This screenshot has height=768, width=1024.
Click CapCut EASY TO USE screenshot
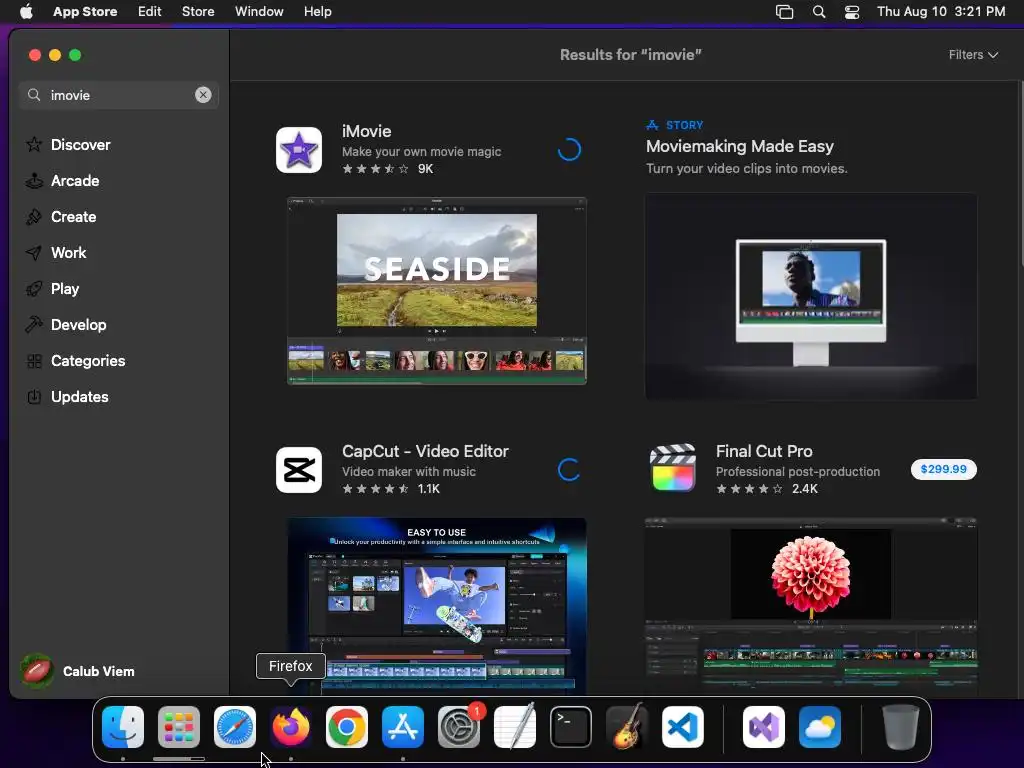[x=437, y=605]
